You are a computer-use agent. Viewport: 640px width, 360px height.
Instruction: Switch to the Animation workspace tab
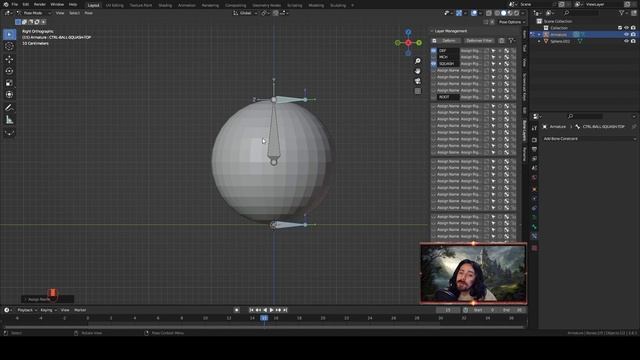coord(187,5)
